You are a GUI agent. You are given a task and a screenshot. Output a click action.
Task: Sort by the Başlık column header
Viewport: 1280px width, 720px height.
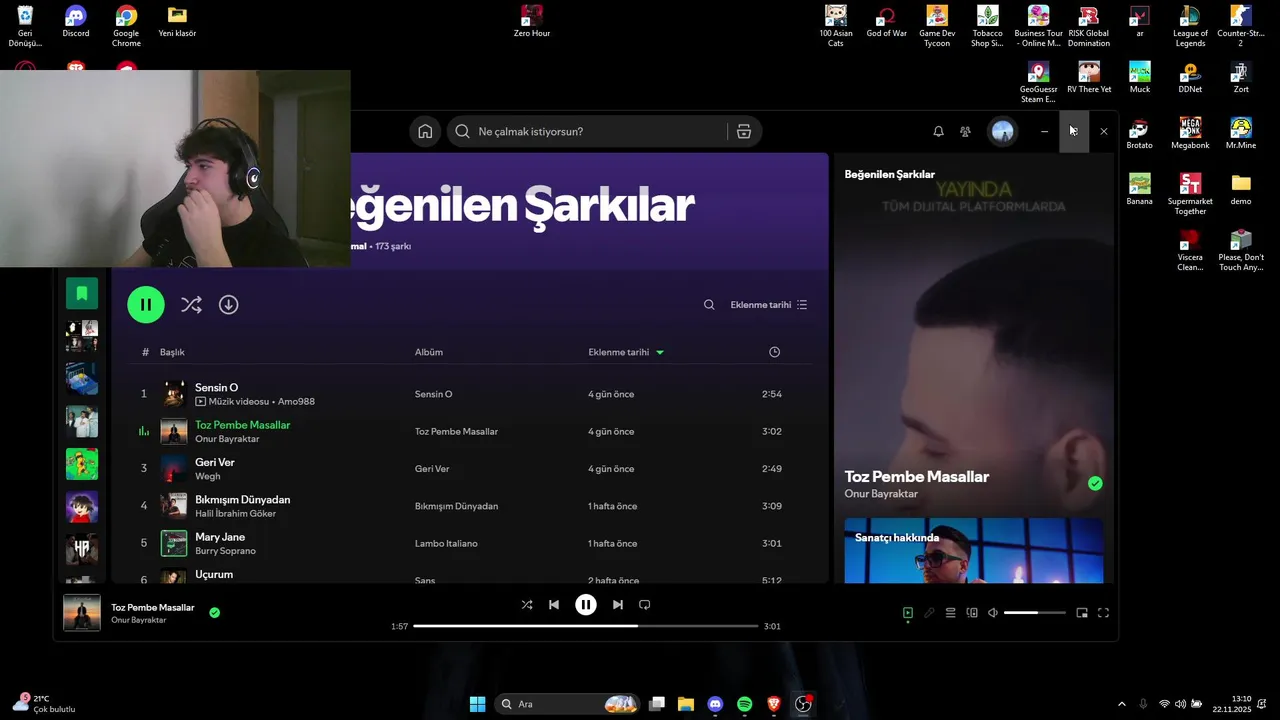[x=172, y=352]
